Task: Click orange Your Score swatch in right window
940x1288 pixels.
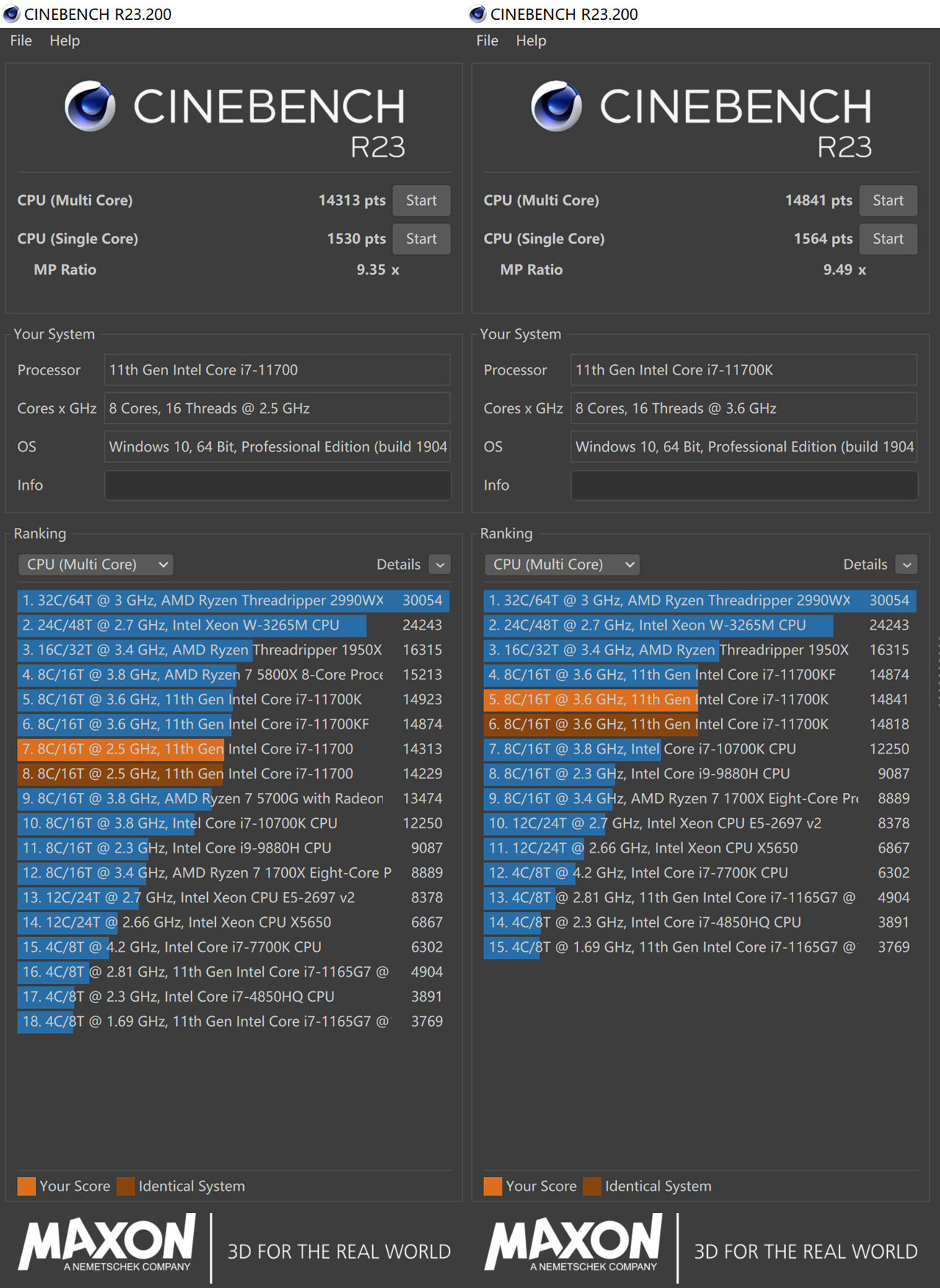Action: [493, 1186]
